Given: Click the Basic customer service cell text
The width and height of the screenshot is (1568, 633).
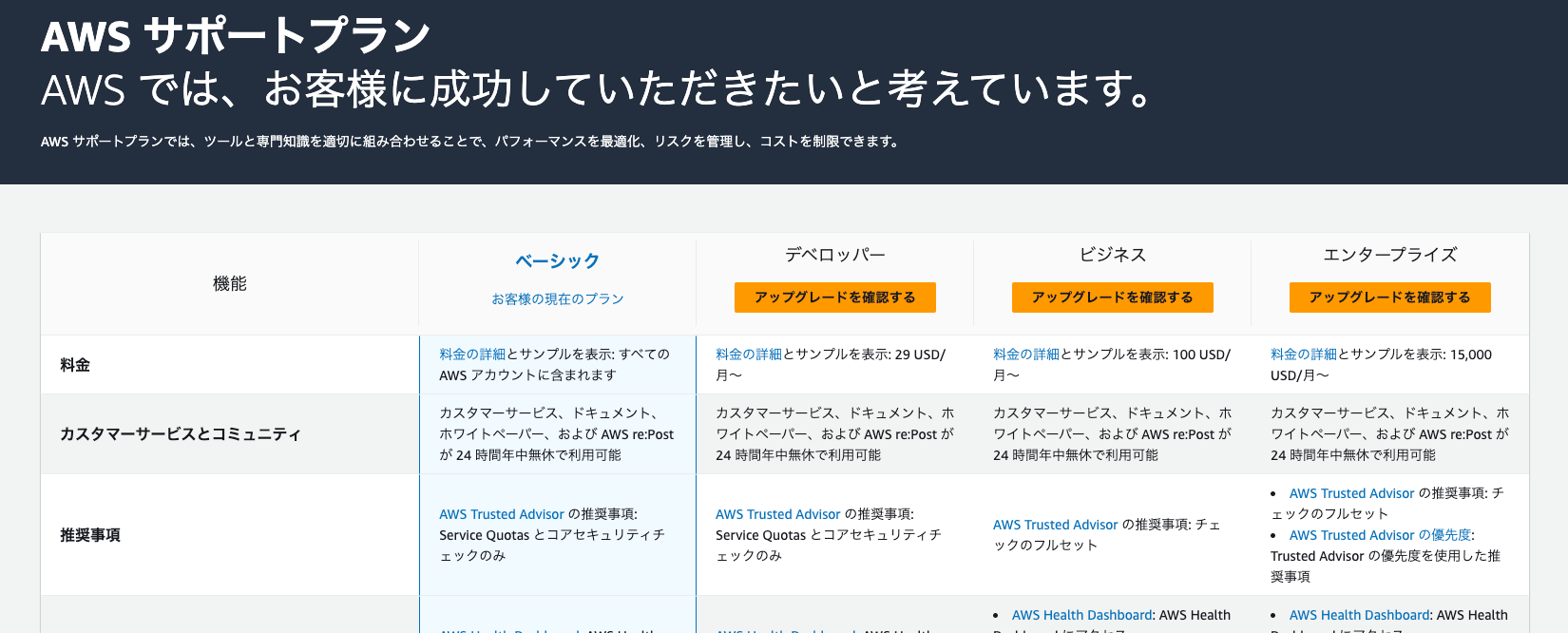Looking at the screenshot, I should [557, 434].
